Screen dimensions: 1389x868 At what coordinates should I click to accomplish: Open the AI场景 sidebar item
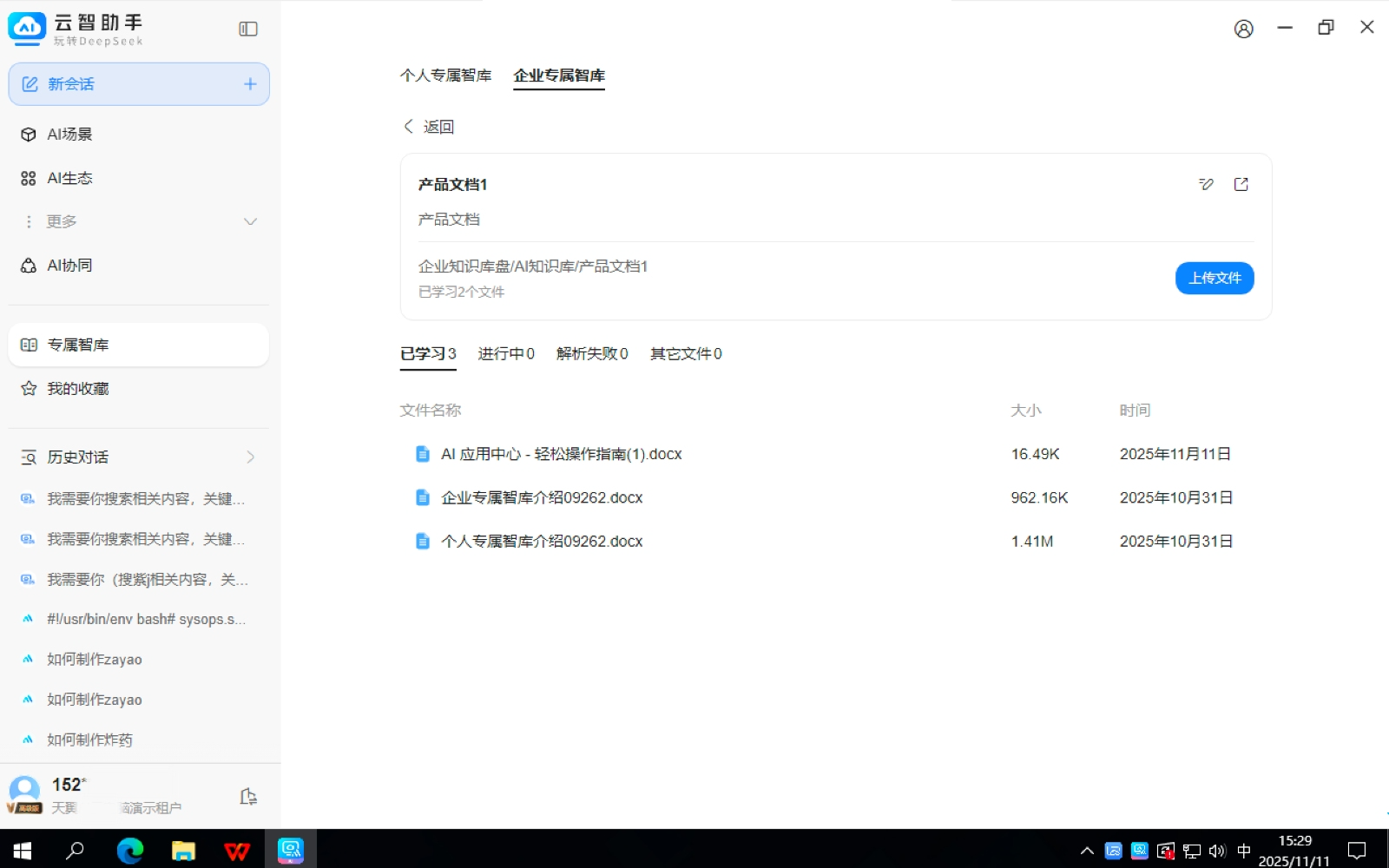click(69, 135)
